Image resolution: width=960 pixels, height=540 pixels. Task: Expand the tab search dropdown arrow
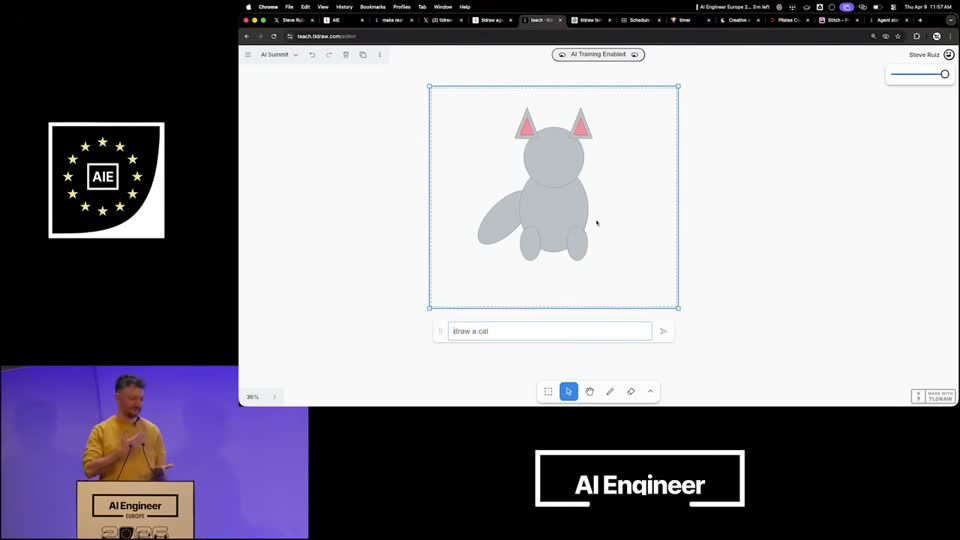coord(950,20)
